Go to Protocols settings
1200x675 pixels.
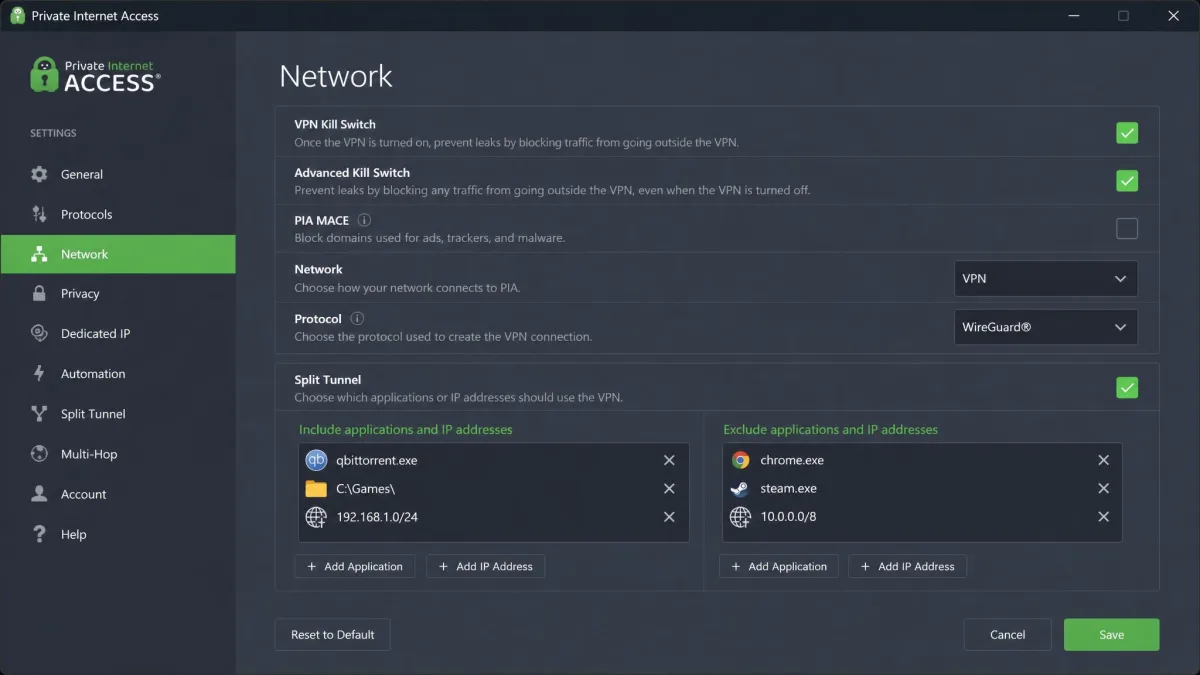pyautogui.click(x=118, y=214)
